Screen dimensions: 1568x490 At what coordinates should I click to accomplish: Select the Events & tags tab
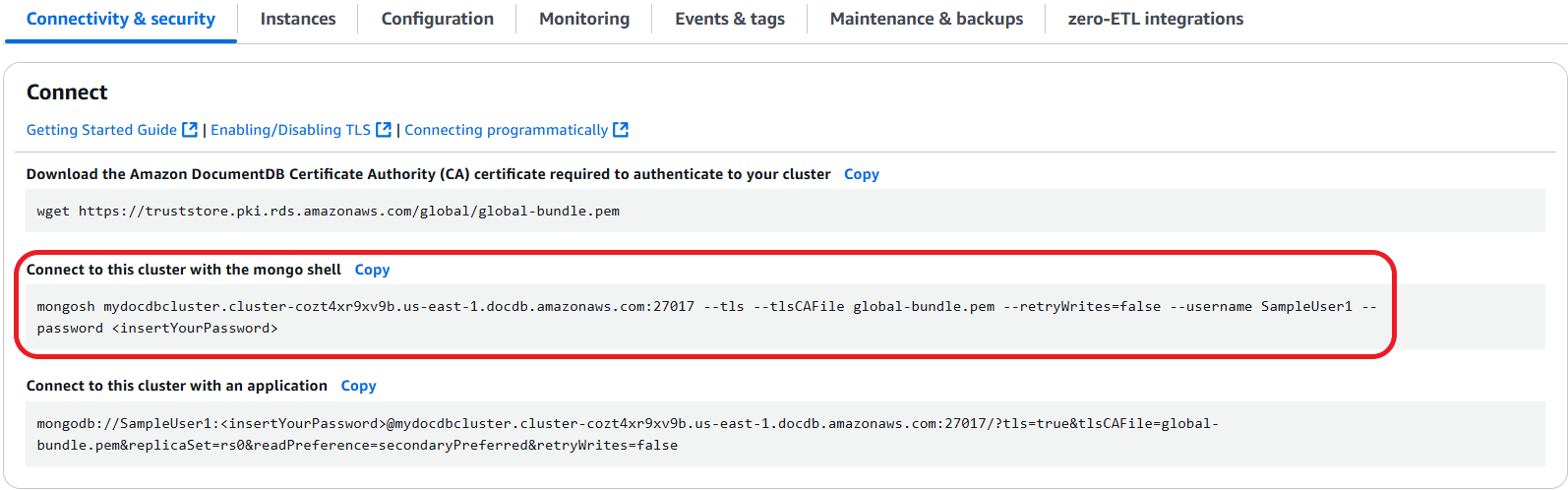tap(729, 19)
